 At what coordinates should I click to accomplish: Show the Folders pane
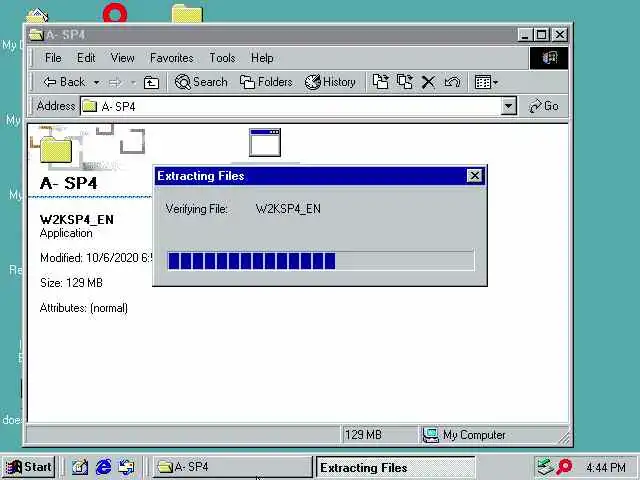click(266, 82)
